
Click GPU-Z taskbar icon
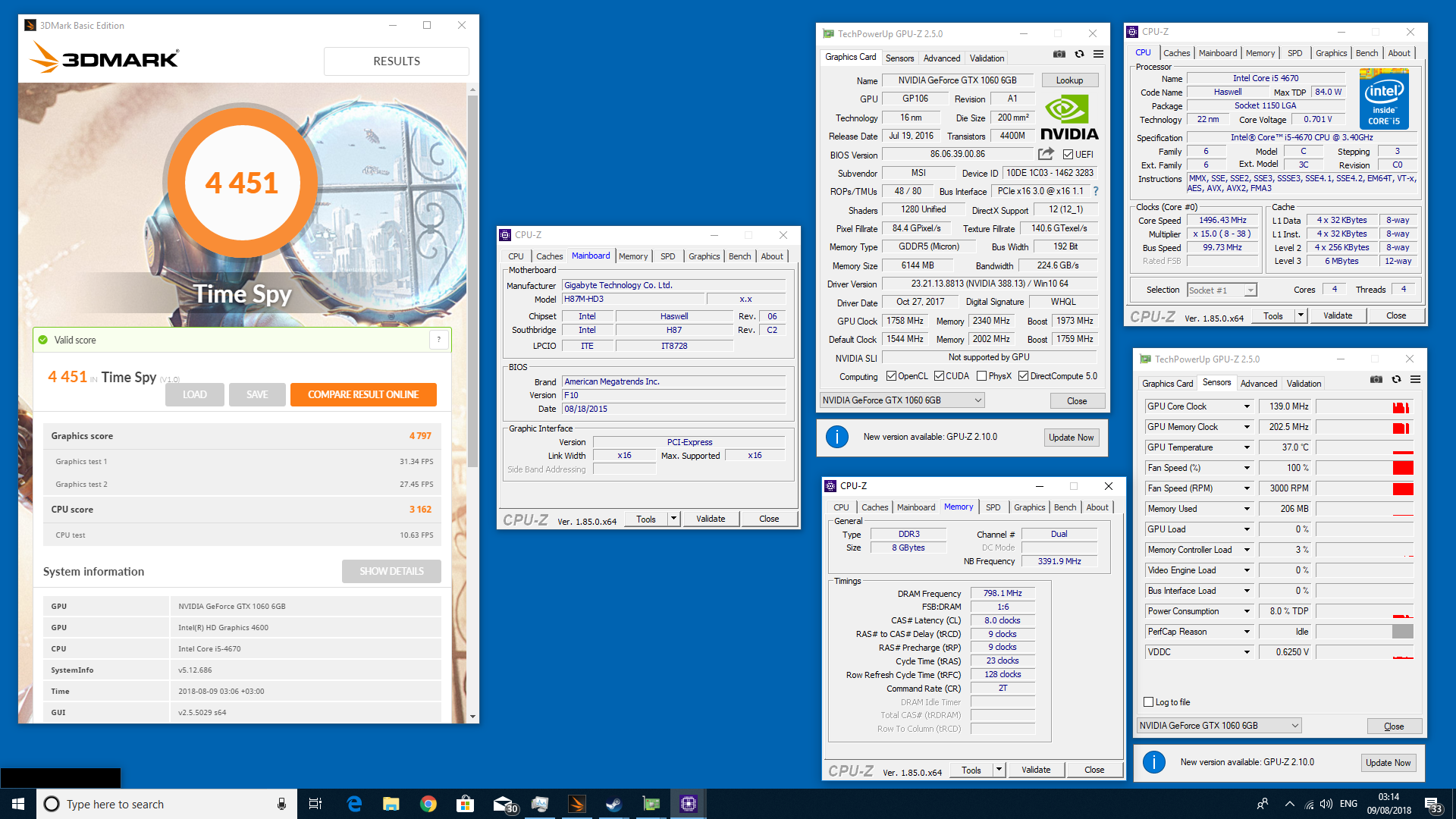pos(651,804)
